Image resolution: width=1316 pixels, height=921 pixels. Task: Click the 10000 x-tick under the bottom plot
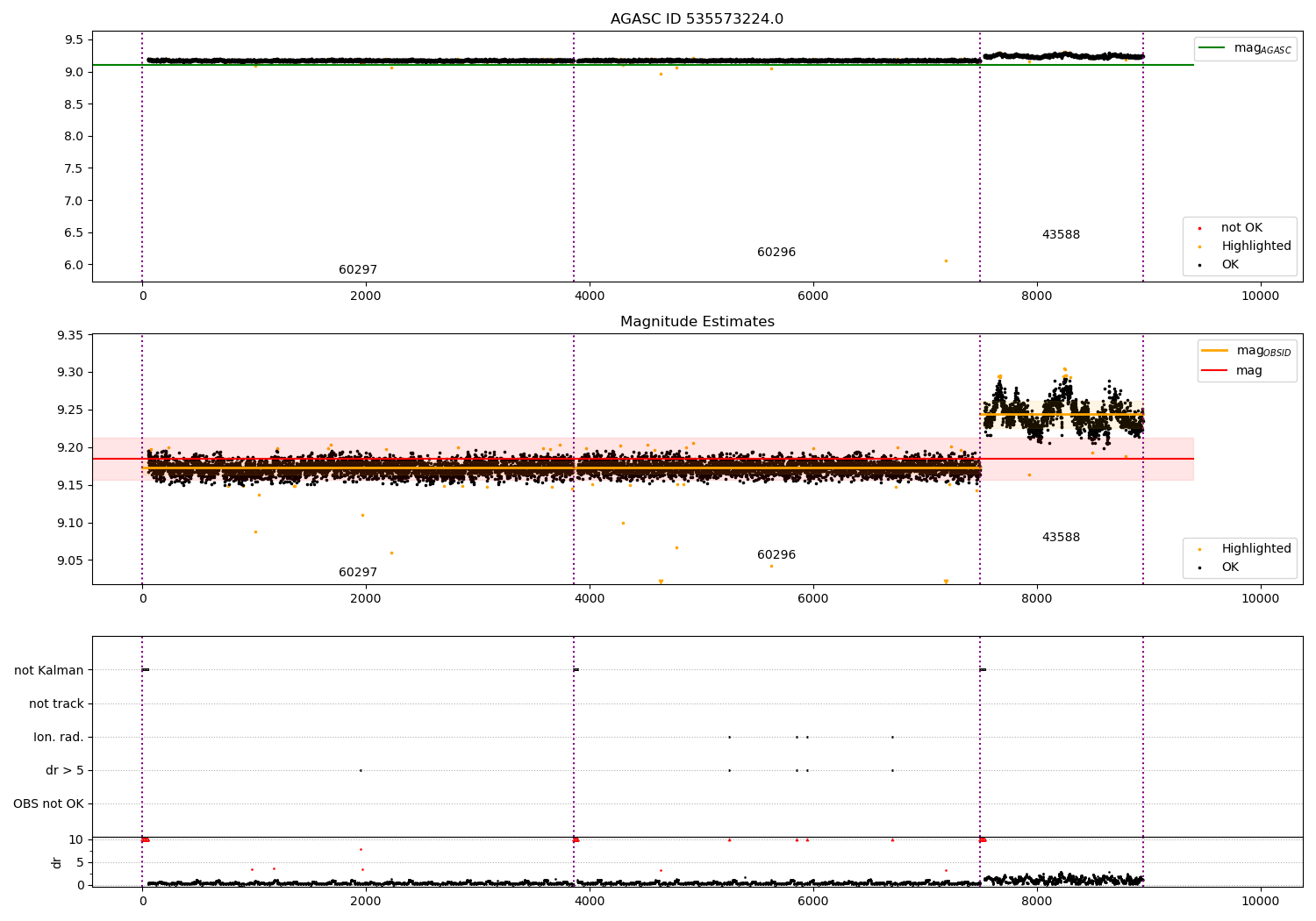(1261, 900)
